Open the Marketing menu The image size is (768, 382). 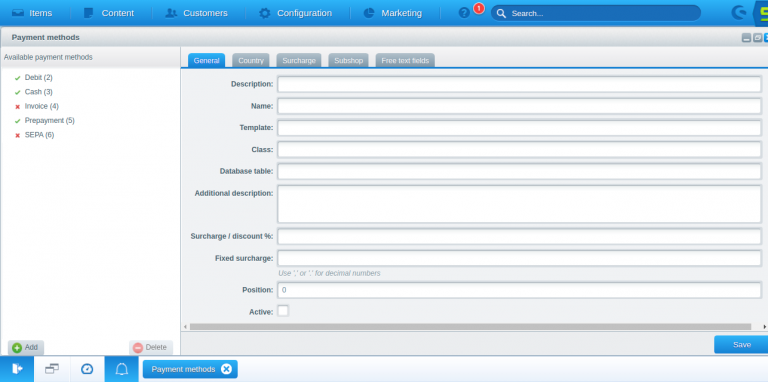(393, 13)
